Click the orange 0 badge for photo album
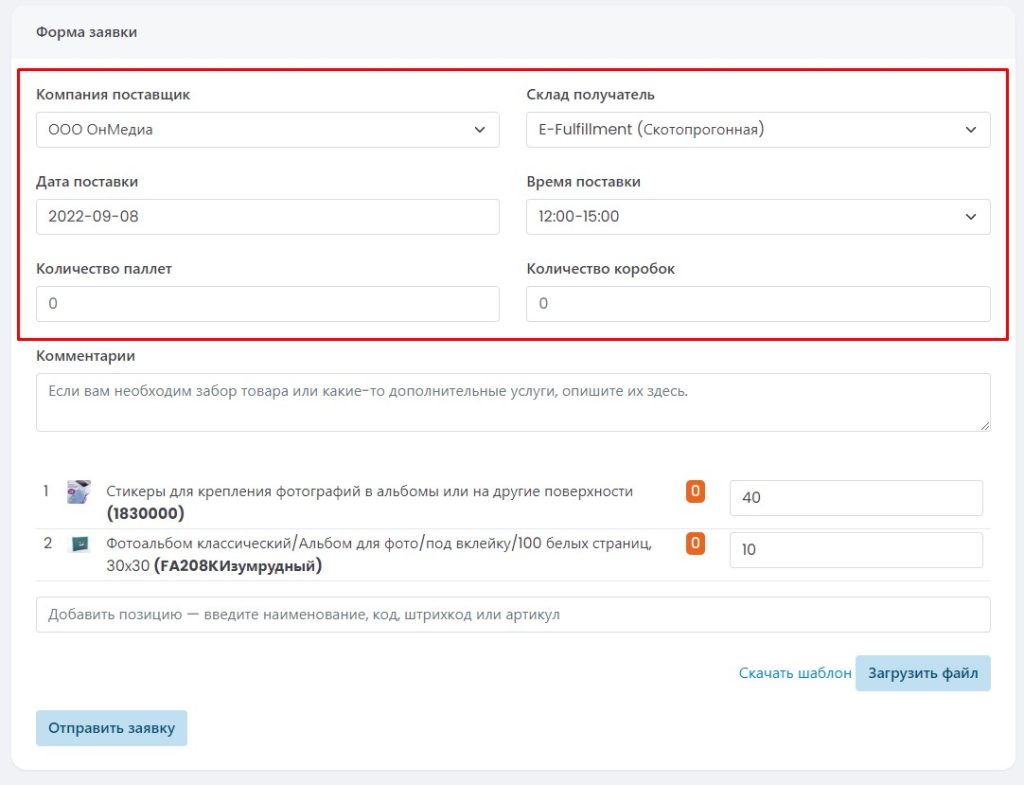The height and width of the screenshot is (785, 1024). (x=695, y=543)
